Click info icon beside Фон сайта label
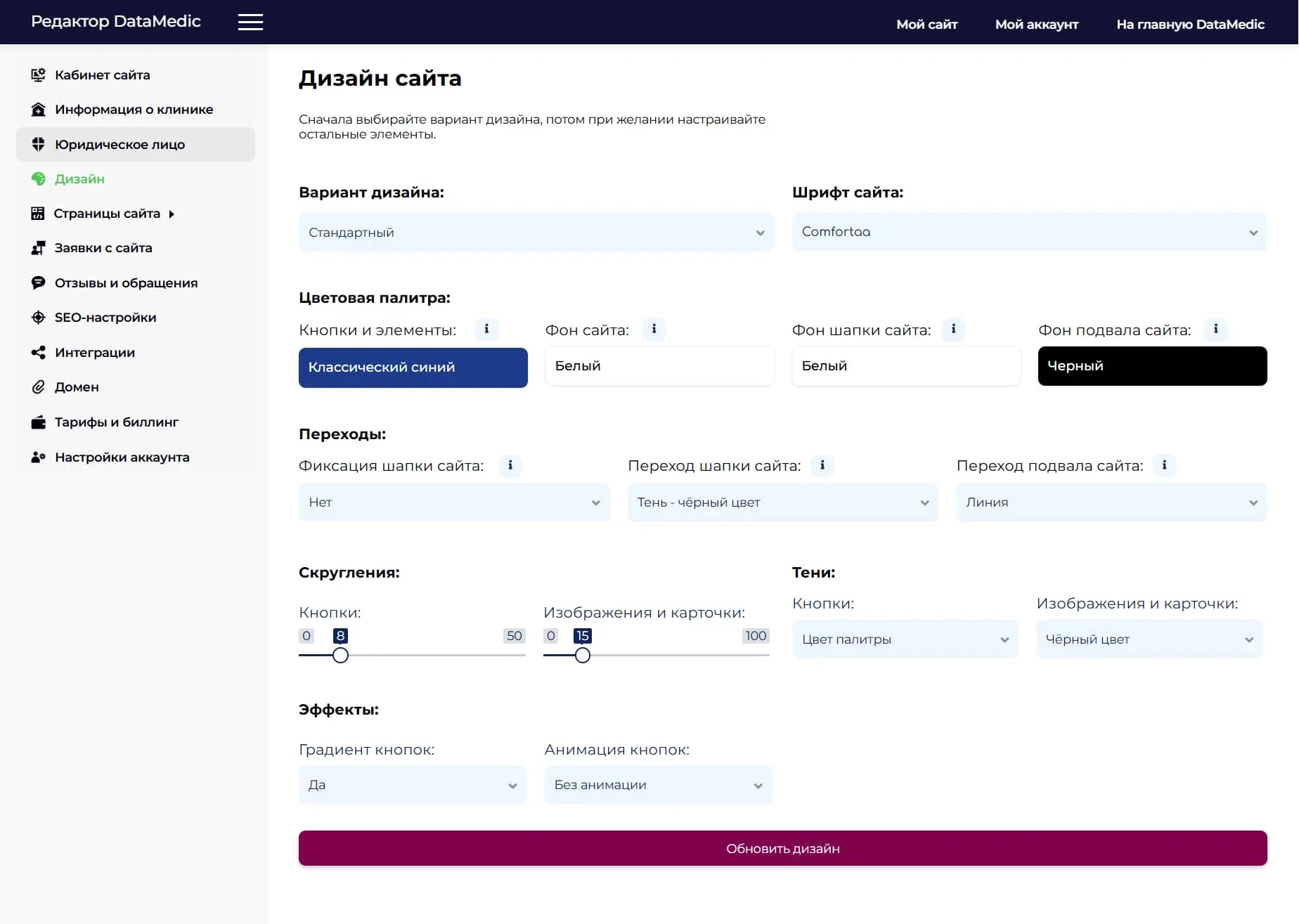The image size is (1299, 924). [x=654, y=329]
